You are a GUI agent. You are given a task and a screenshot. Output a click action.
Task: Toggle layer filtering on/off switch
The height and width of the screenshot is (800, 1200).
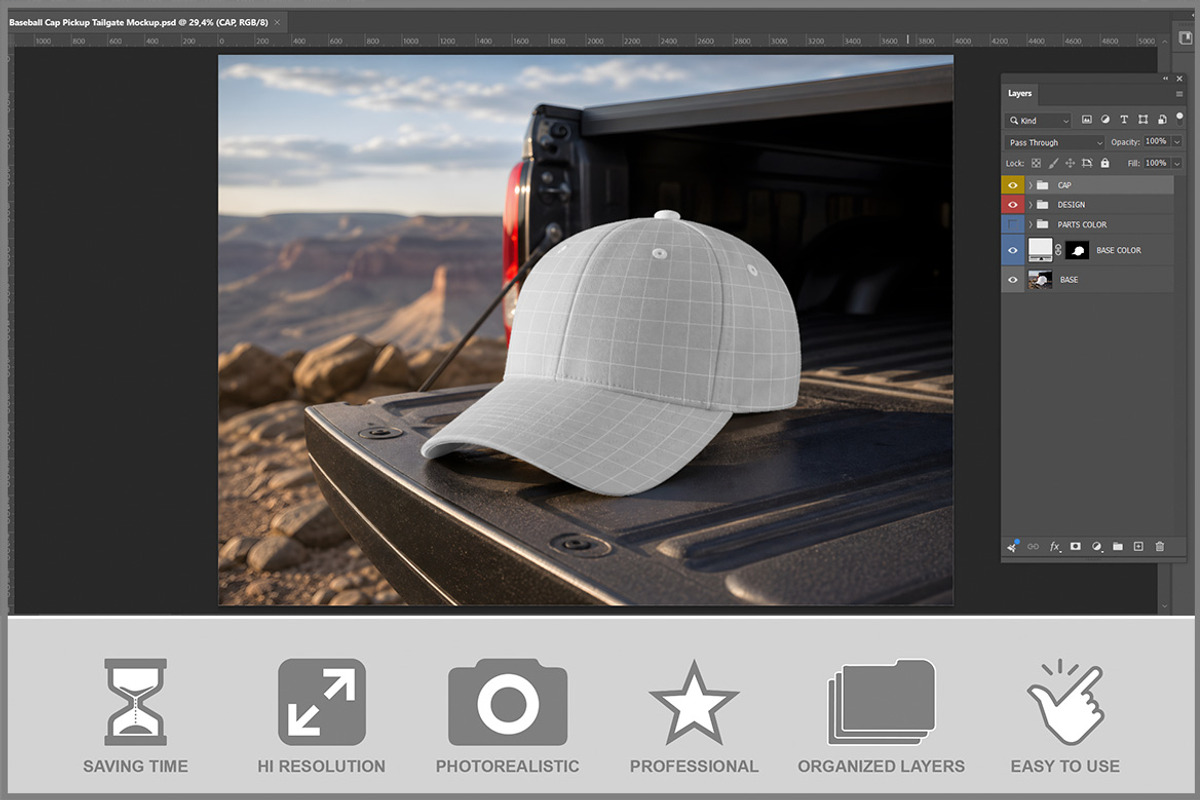click(1179, 117)
